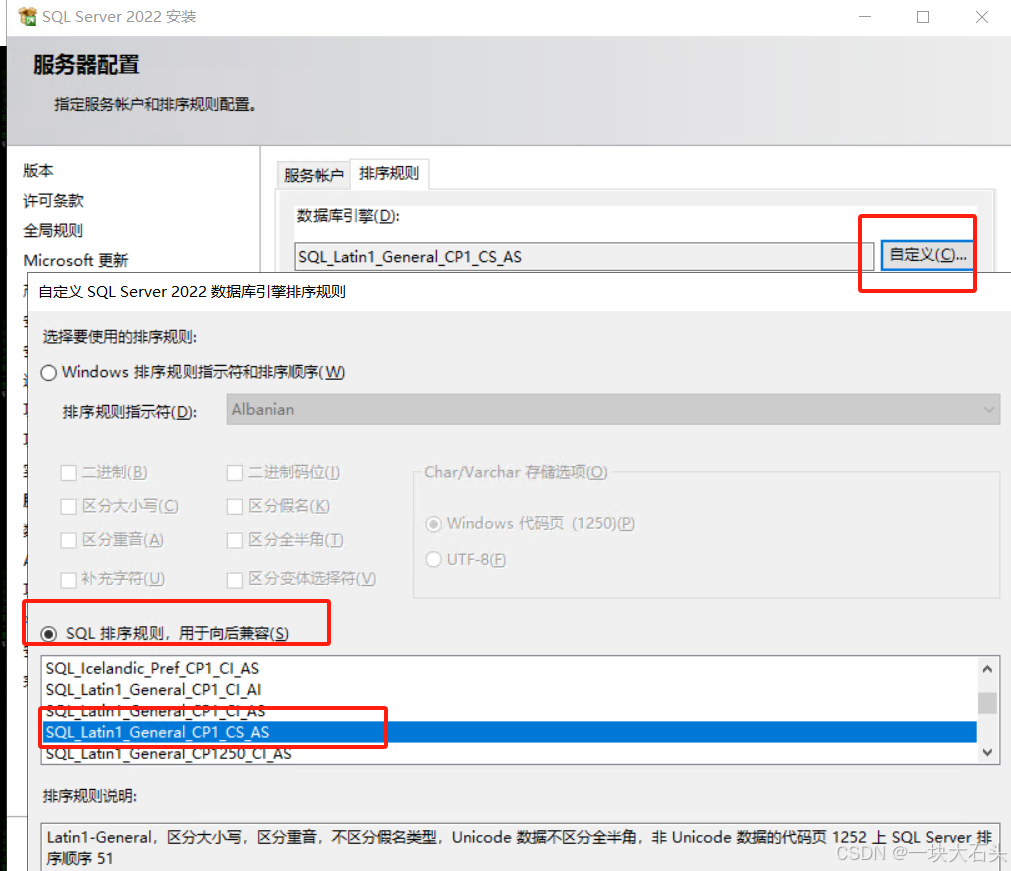Click the collation description text box

click(520, 847)
